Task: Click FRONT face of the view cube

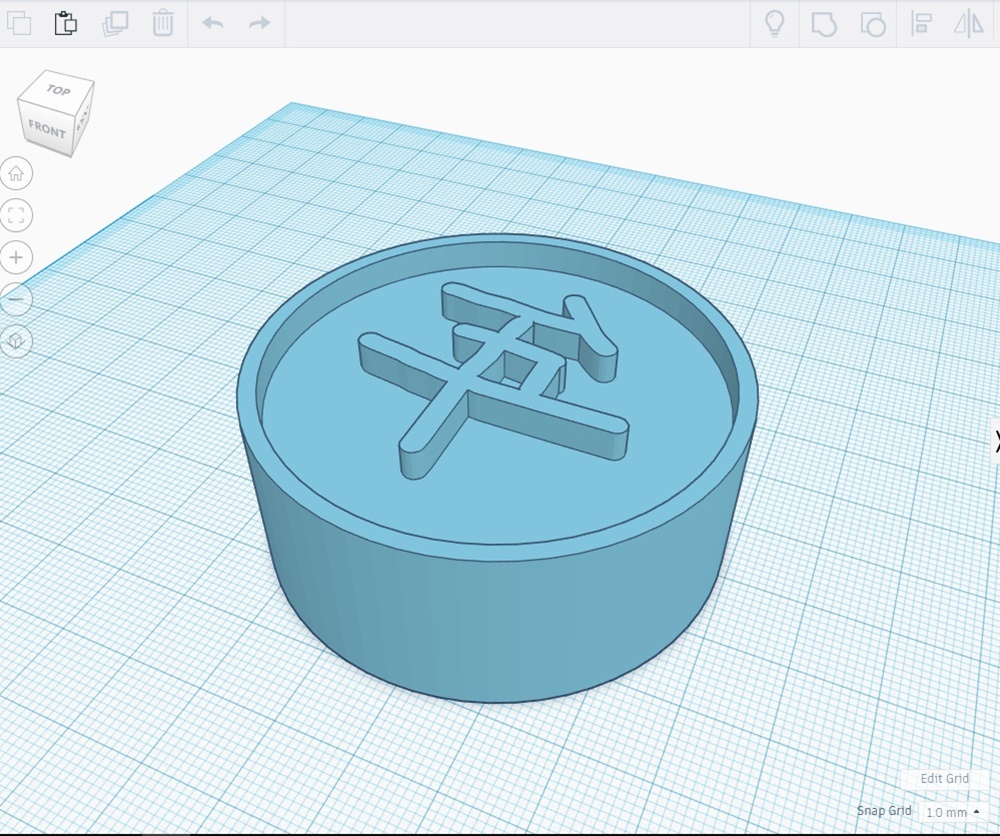Action: [46, 129]
